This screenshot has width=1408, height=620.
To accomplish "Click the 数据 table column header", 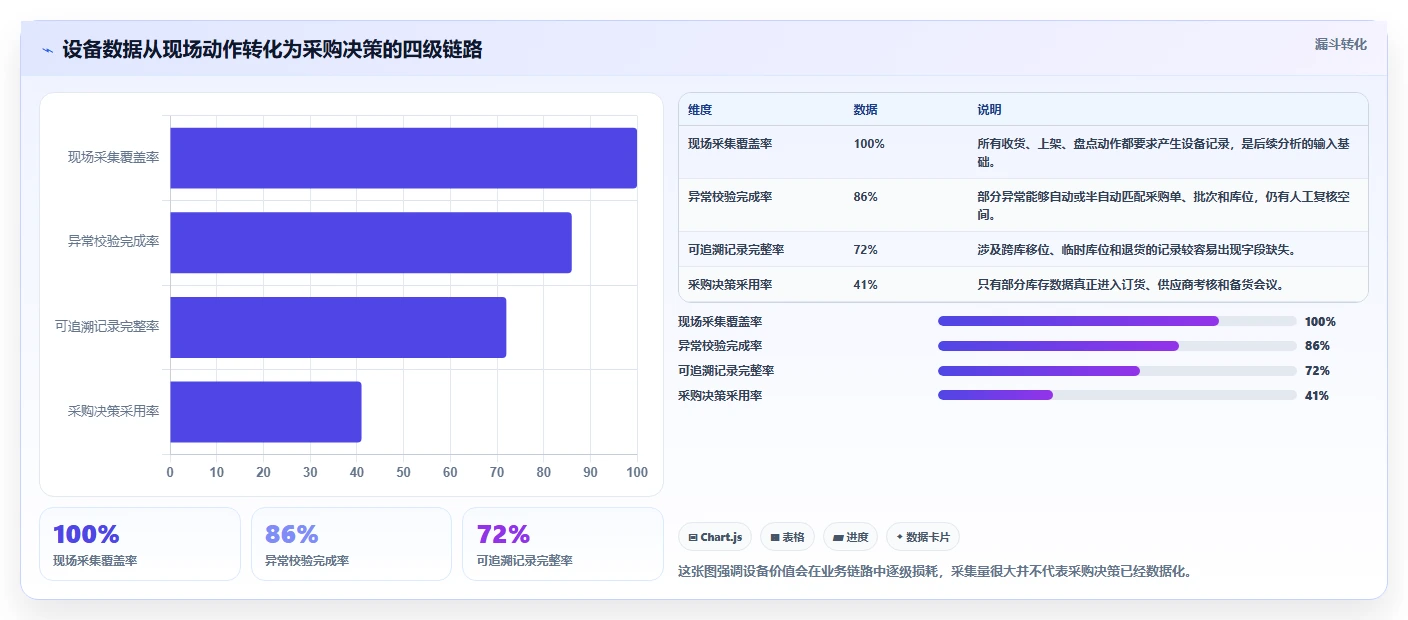I will tap(865, 110).
